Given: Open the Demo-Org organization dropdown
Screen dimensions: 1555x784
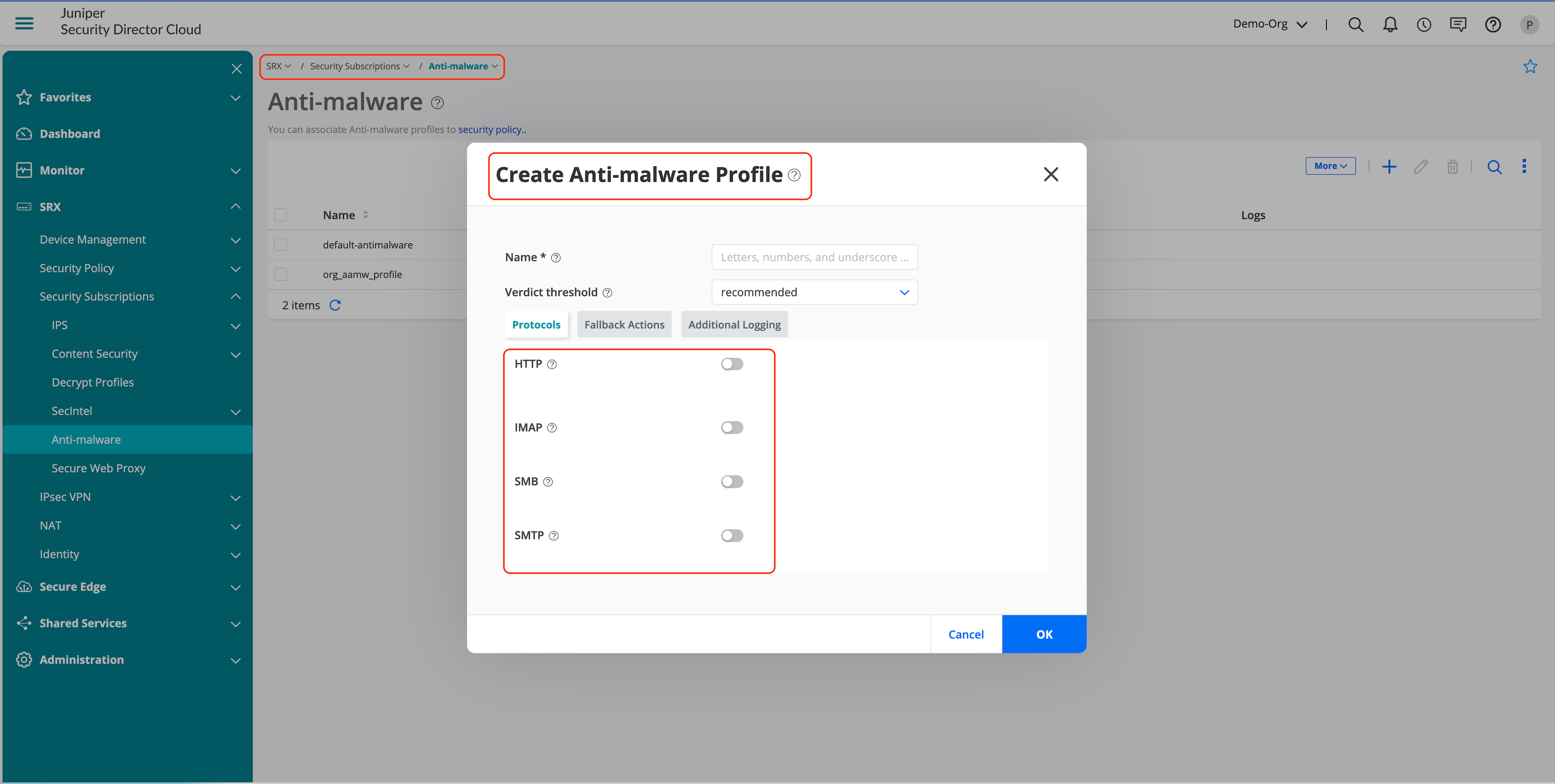Looking at the screenshot, I should pyautogui.click(x=1270, y=24).
